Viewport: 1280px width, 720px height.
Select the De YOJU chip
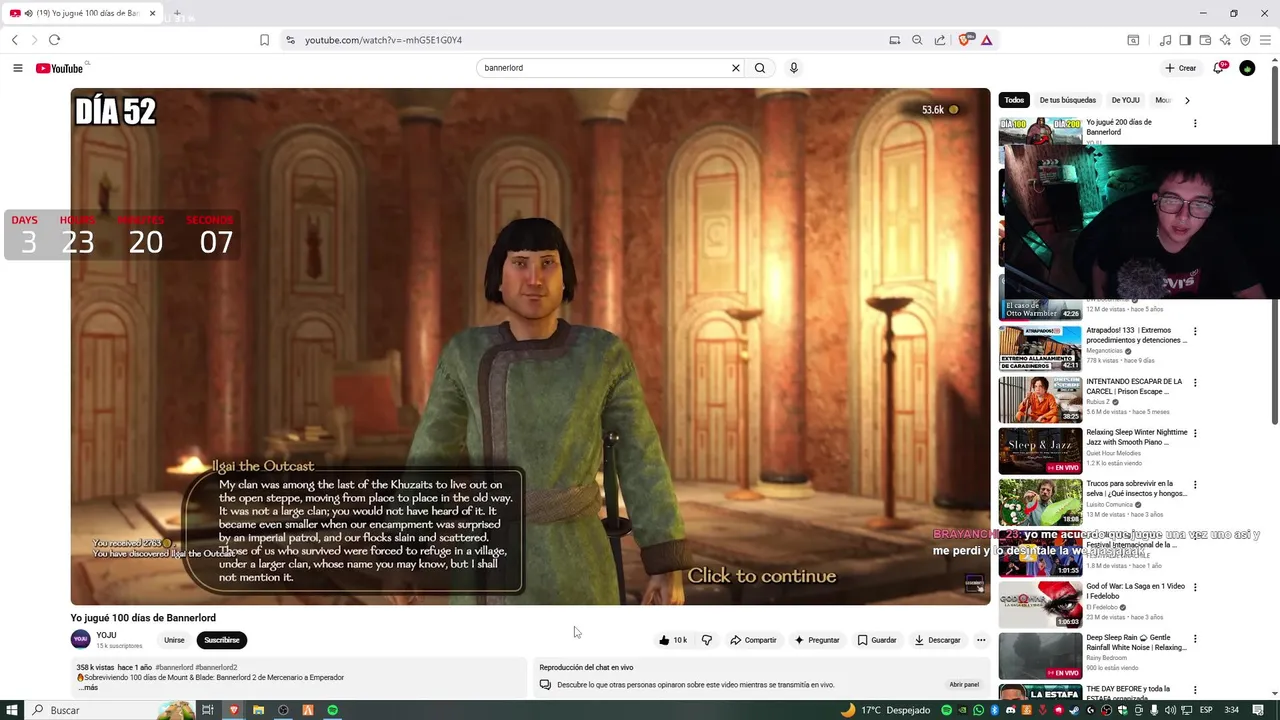pyautogui.click(x=1125, y=100)
